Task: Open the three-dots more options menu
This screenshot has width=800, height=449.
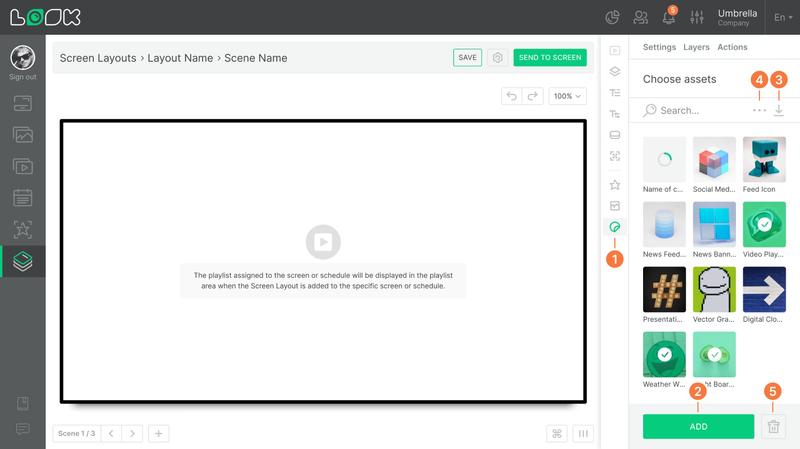Action: coord(759,110)
